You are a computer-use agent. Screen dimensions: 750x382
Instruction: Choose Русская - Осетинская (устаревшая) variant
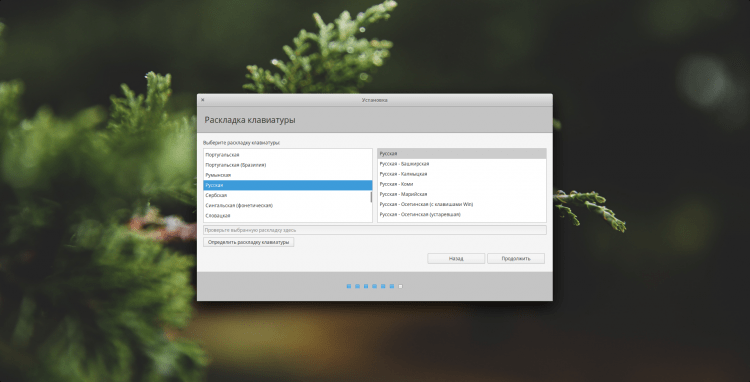pyautogui.click(x=462, y=215)
